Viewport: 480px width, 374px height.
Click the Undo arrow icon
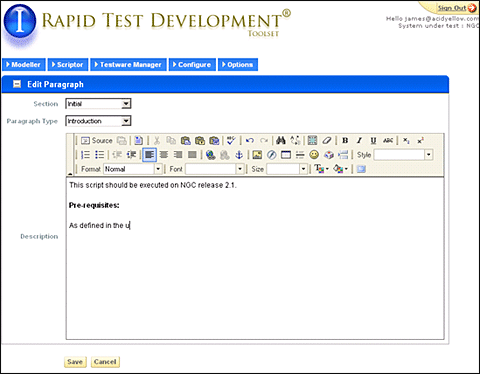coord(250,141)
